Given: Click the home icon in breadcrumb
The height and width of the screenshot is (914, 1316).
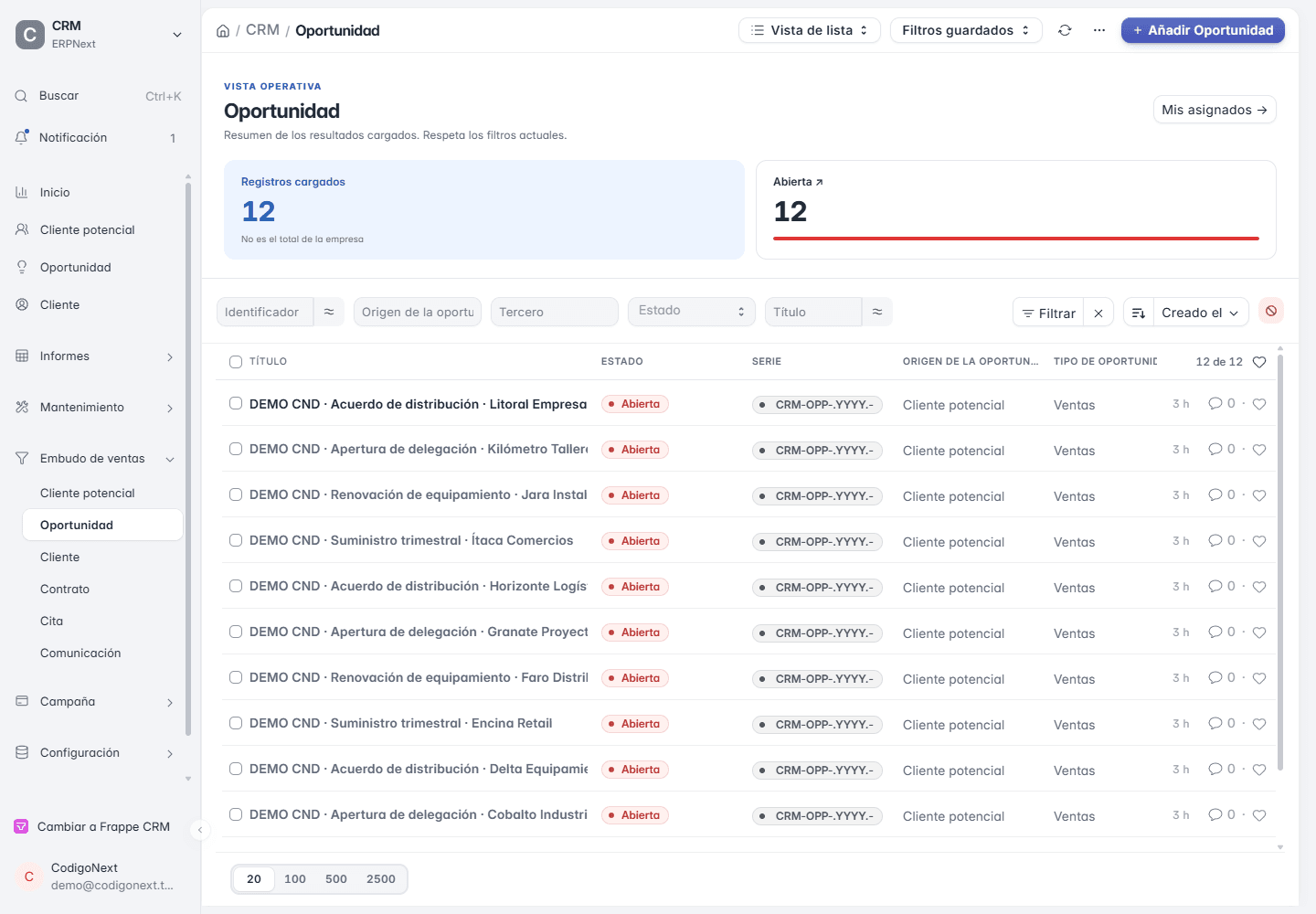Looking at the screenshot, I should 223,31.
